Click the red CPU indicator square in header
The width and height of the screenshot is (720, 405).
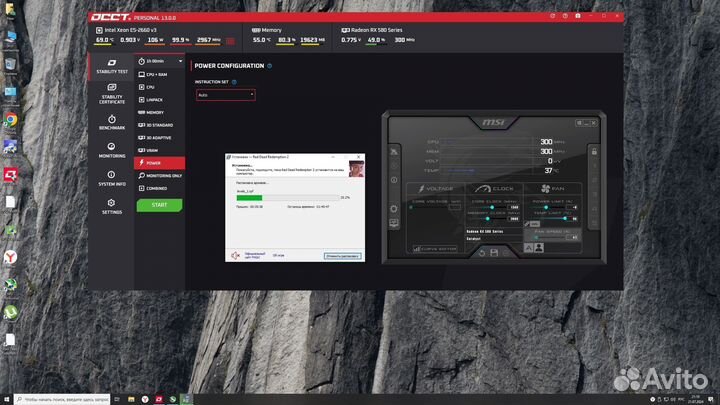(231, 41)
